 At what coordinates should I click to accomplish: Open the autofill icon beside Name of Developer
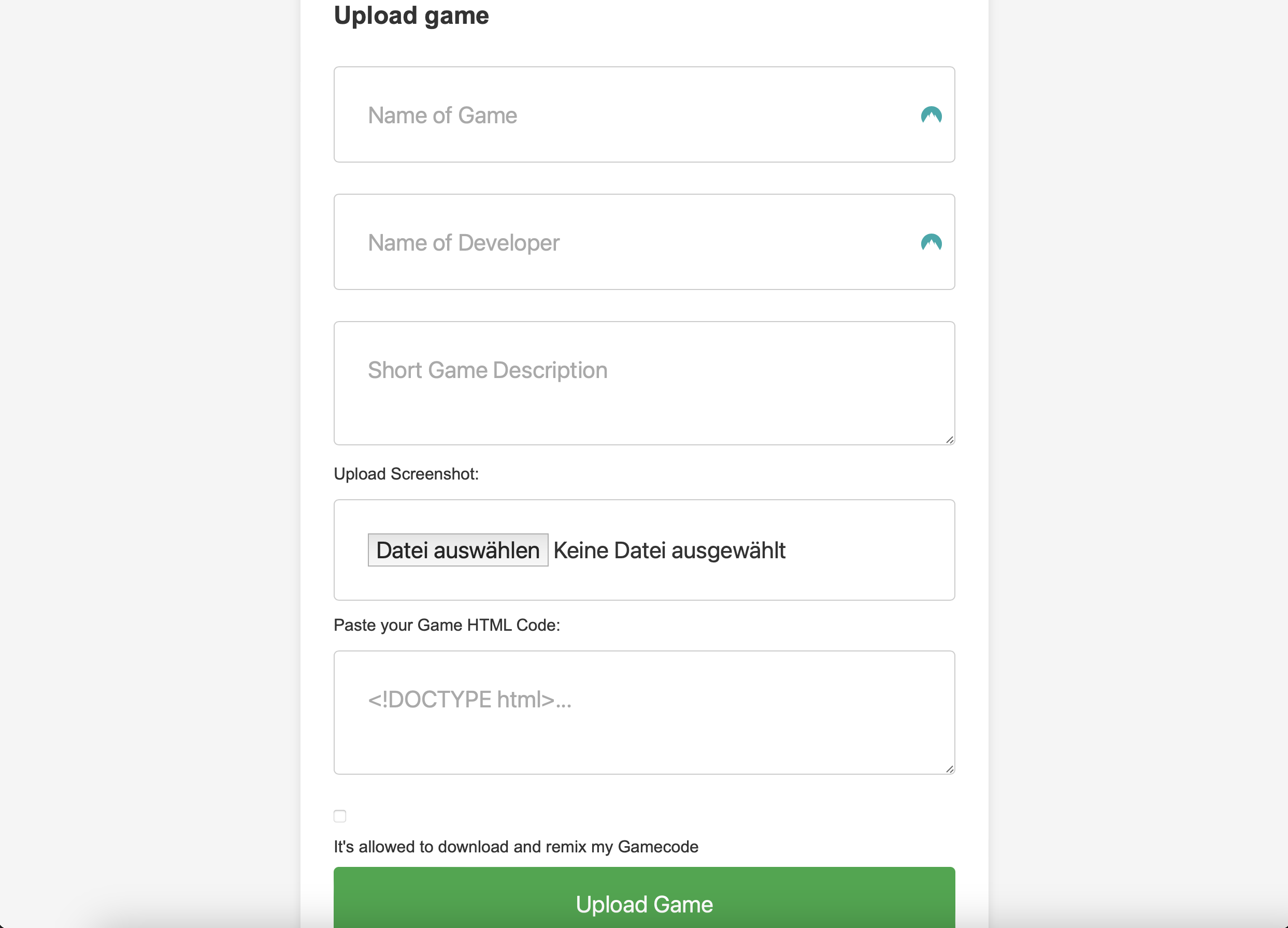(x=932, y=242)
